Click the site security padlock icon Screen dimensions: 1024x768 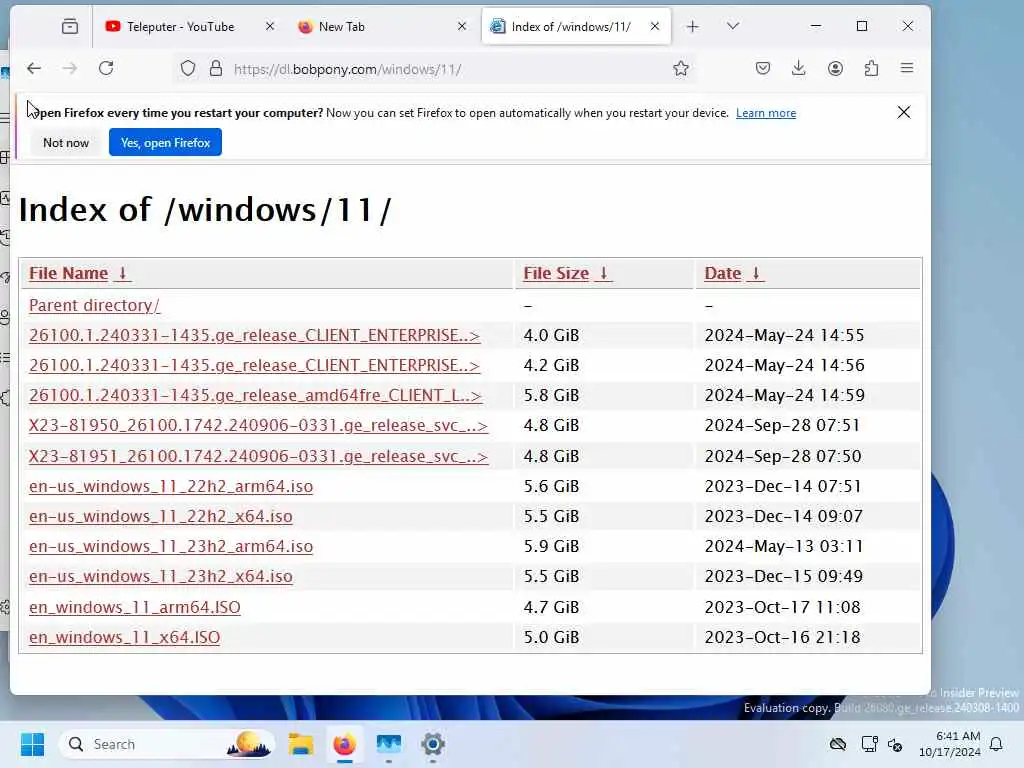click(216, 69)
